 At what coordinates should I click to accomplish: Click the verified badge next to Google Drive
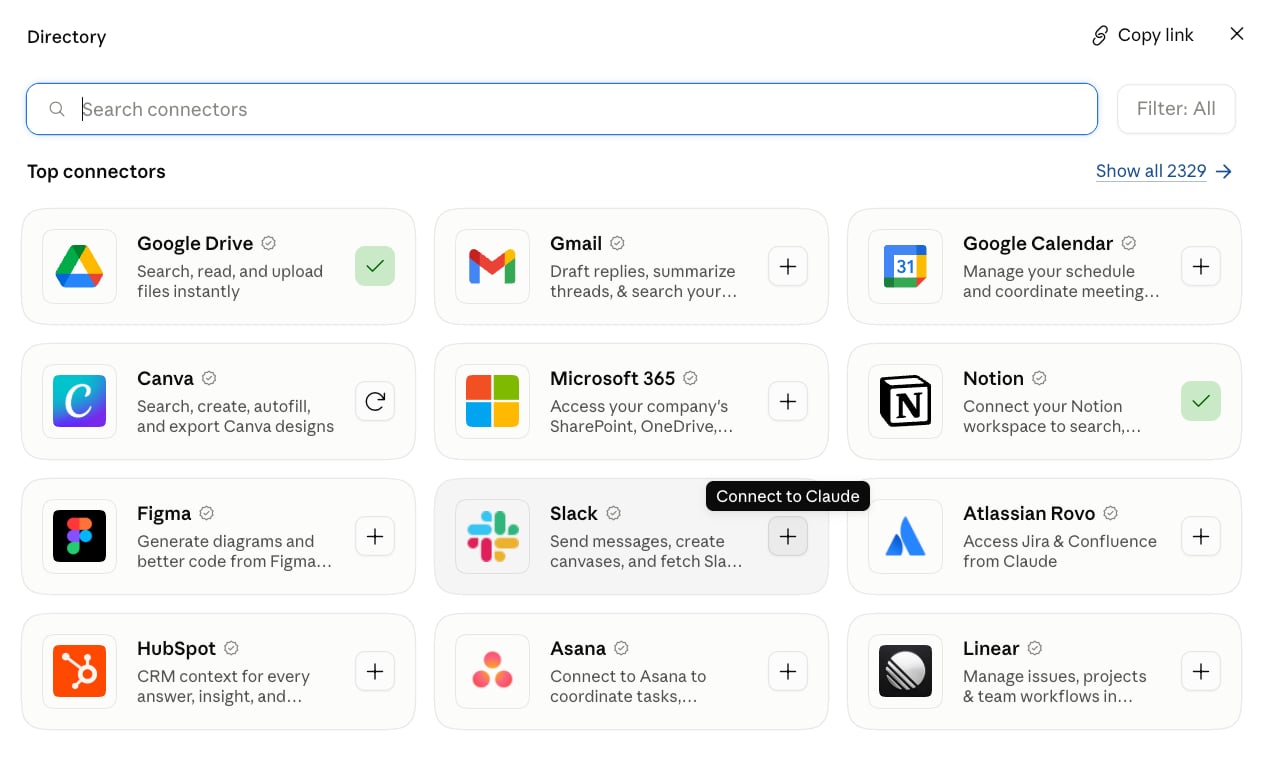[269, 243]
